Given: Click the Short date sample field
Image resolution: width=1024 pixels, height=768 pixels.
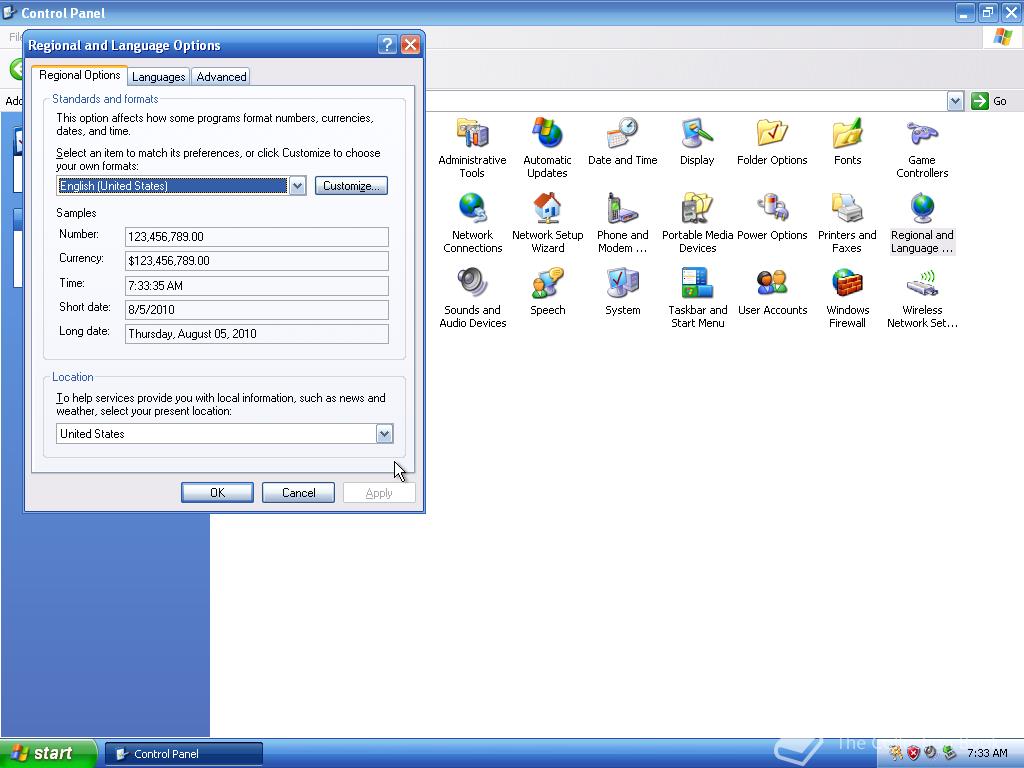Looking at the screenshot, I should point(257,310).
